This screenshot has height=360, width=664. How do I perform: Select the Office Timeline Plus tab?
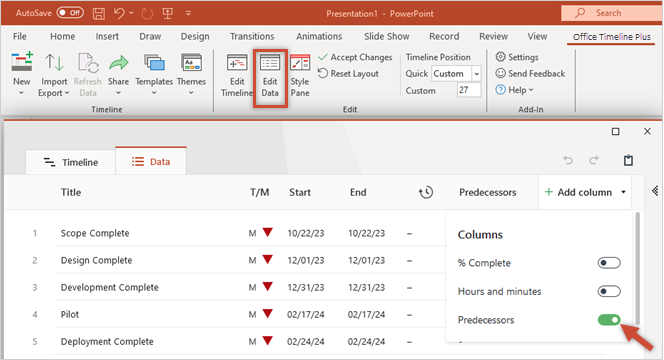(x=611, y=37)
